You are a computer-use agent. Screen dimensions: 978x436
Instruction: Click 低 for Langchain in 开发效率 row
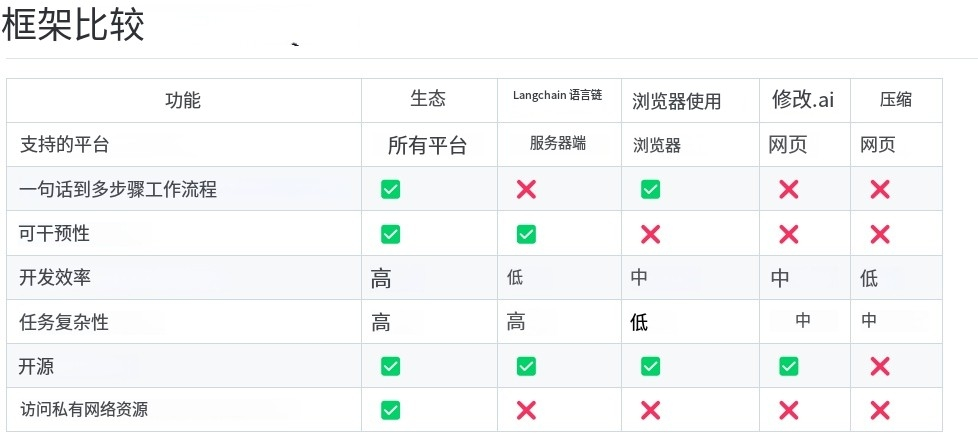pyautogui.click(x=515, y=277)
